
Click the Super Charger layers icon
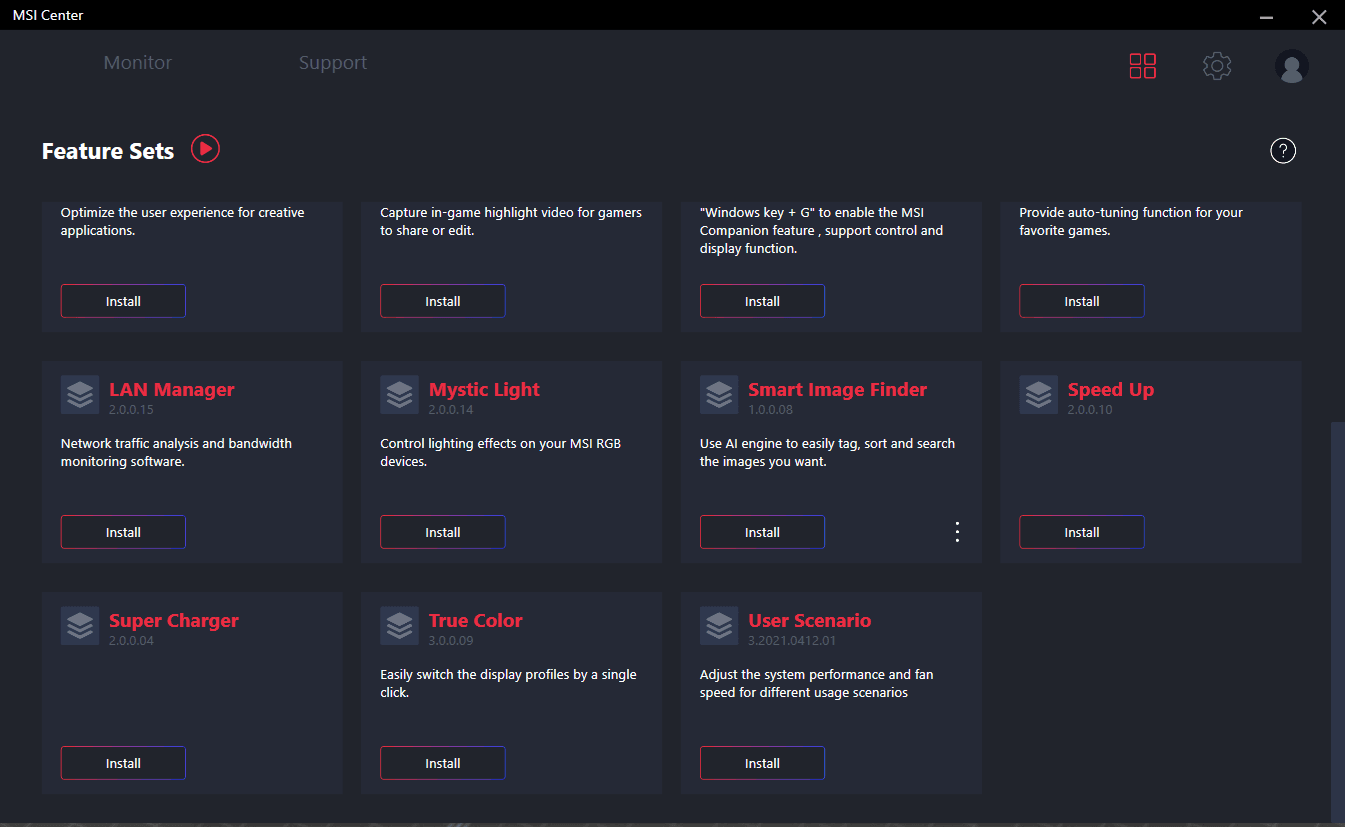(x=80, y=625)
